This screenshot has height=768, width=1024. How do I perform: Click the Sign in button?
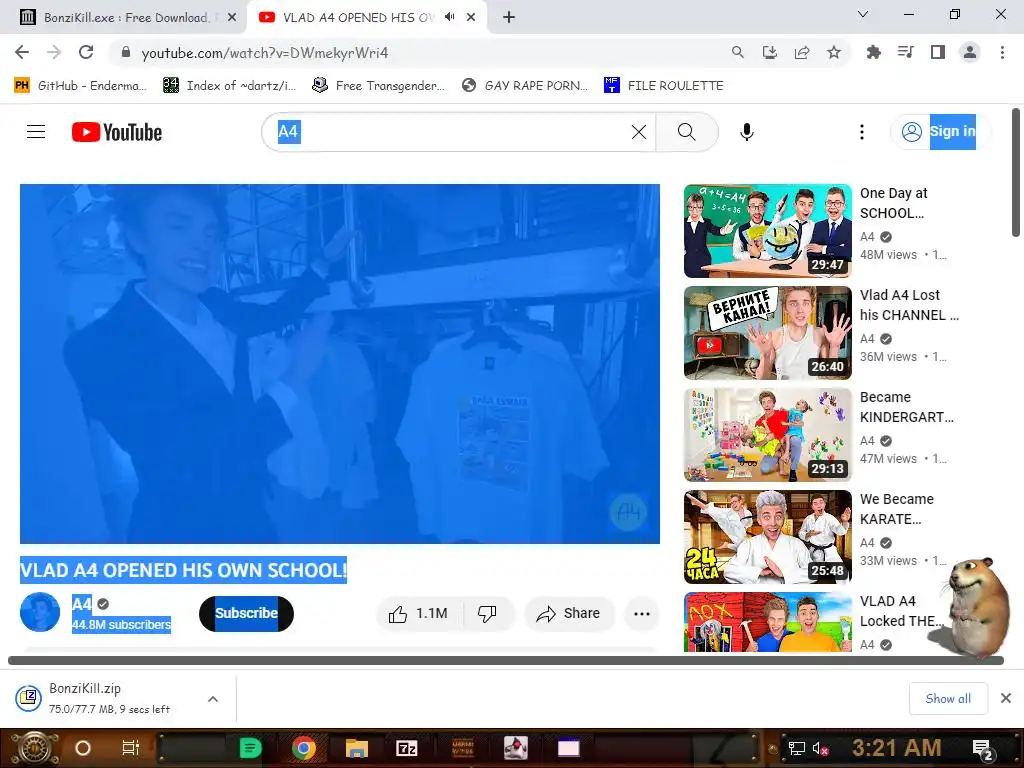(940, 132)
